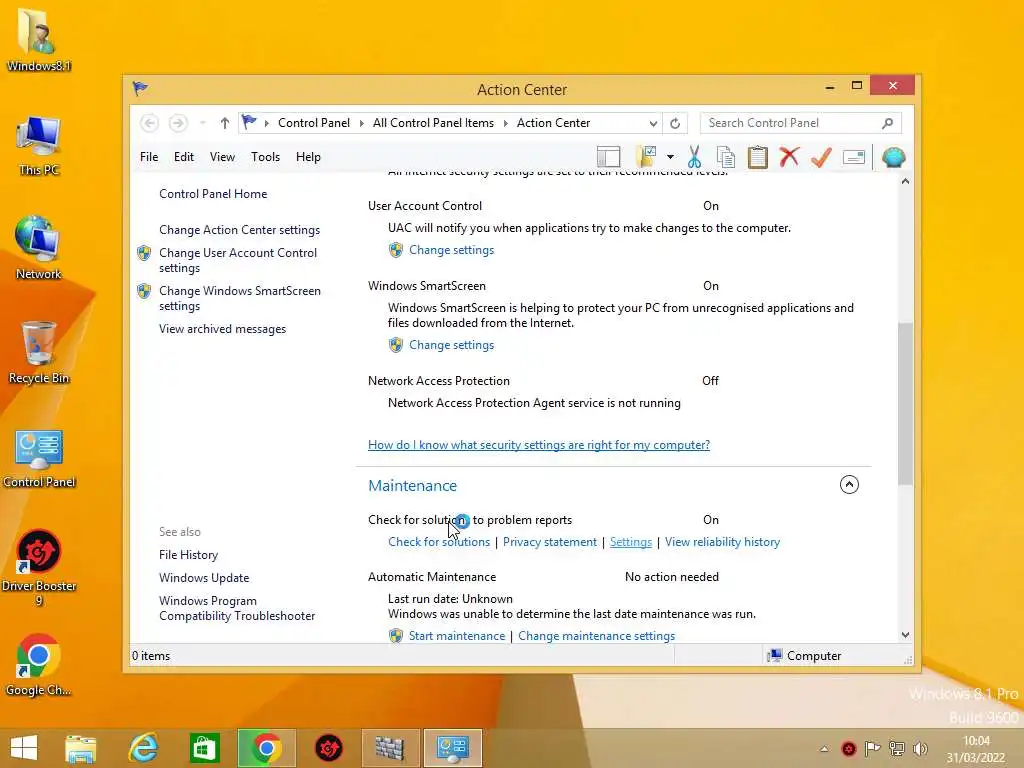Select the Control Panel breadcrumb
The height and width of the screenshot is (768, 1024).
(313, 123)
